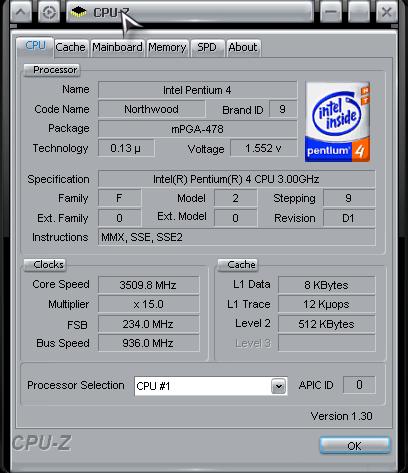This screenshot has width=408, height=473.
Task: Open the Mainboard tab
Action: pyautogui.click(x=117, y=47)
